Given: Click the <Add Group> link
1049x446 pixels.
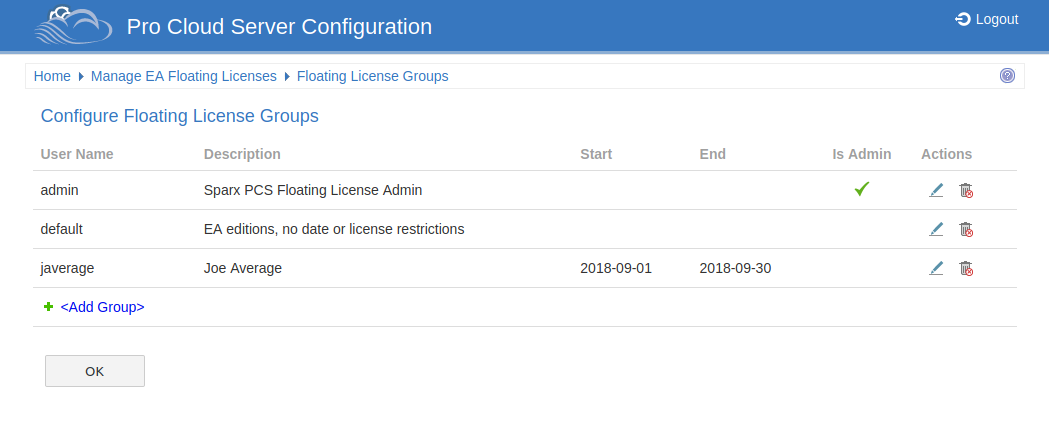Looking at the screenshot, I should tap(102, 307).
